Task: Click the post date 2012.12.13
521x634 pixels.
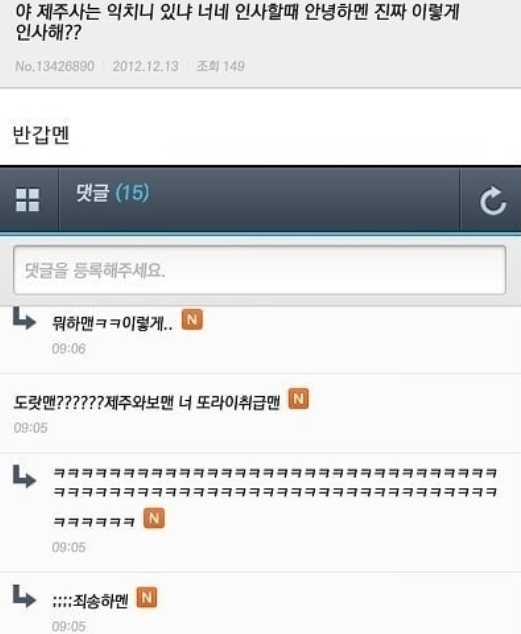Action: [x=146, y=66]
